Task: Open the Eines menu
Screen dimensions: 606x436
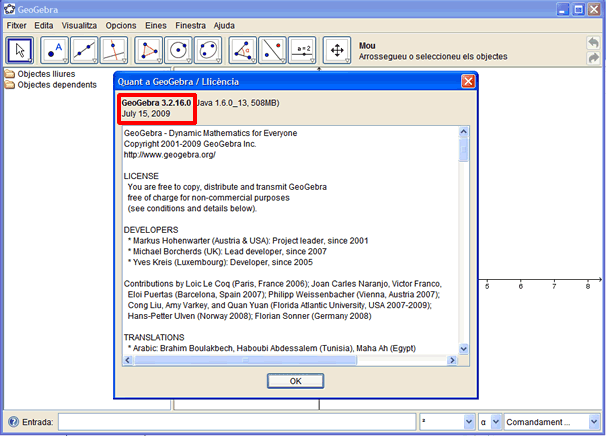Action: point(154,23)
